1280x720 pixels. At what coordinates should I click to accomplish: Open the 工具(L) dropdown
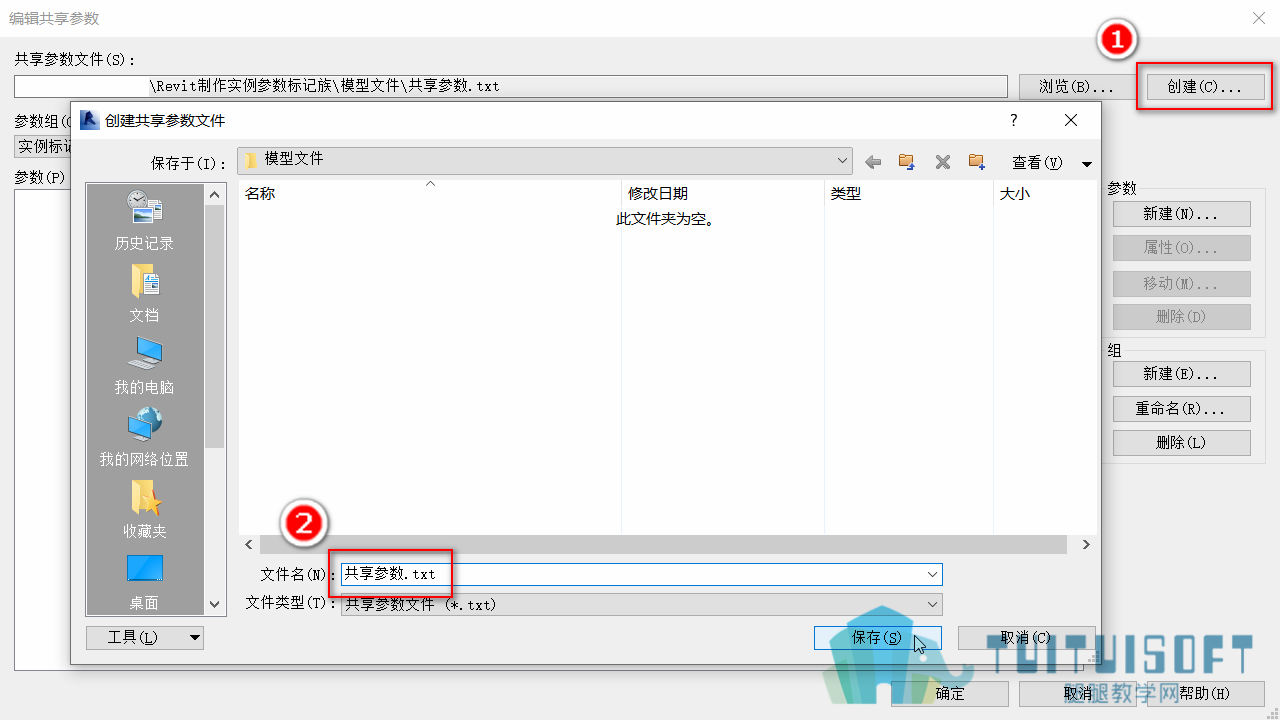coord(145,637)
